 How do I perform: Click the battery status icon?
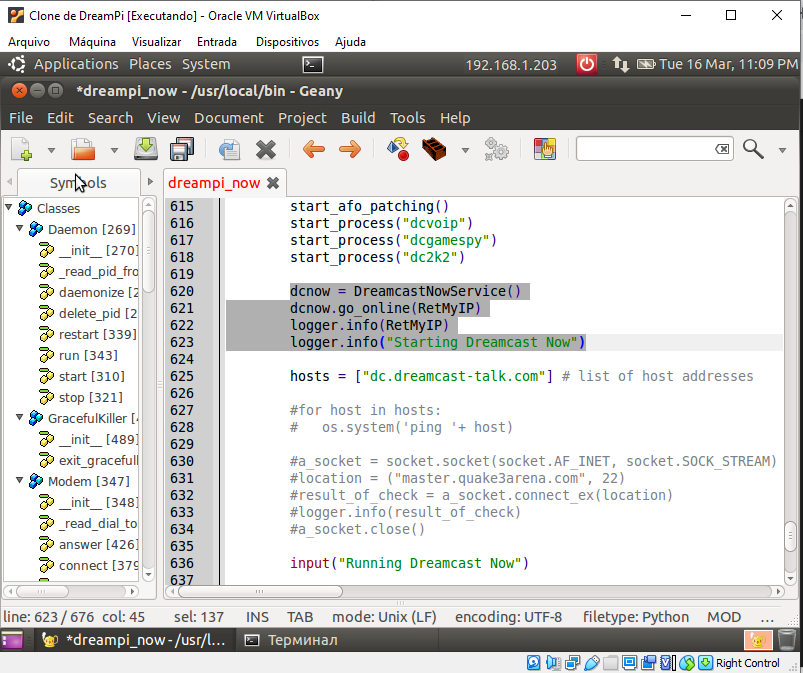coord(646,64)
